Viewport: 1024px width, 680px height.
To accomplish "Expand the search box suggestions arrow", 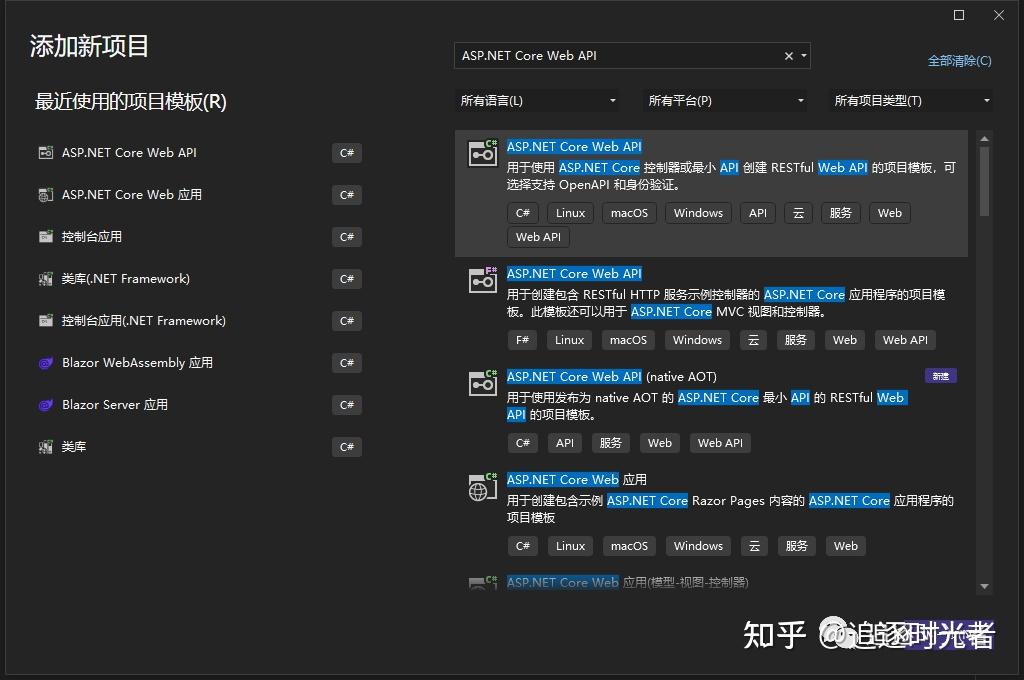I will point(805,56).
